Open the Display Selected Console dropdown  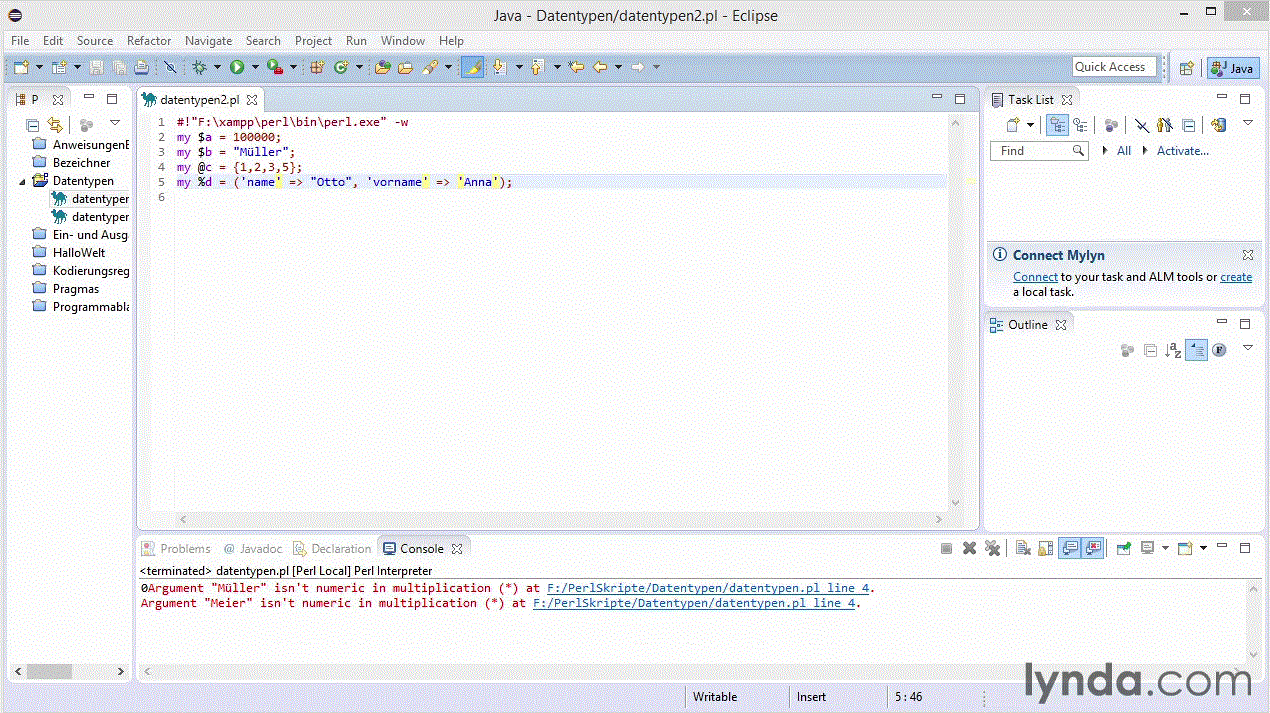(1165, 548)
